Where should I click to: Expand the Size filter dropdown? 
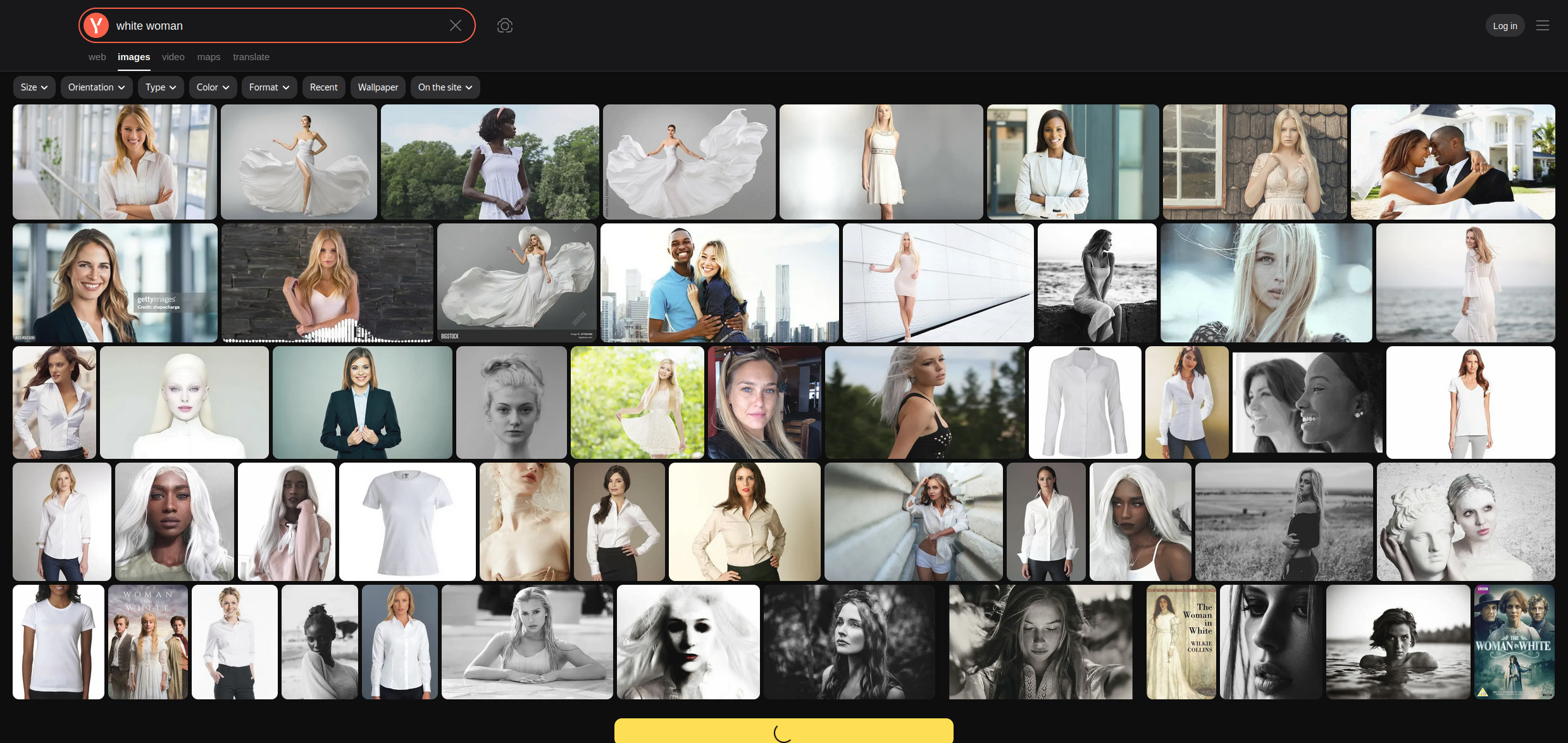tap(34, 87)
